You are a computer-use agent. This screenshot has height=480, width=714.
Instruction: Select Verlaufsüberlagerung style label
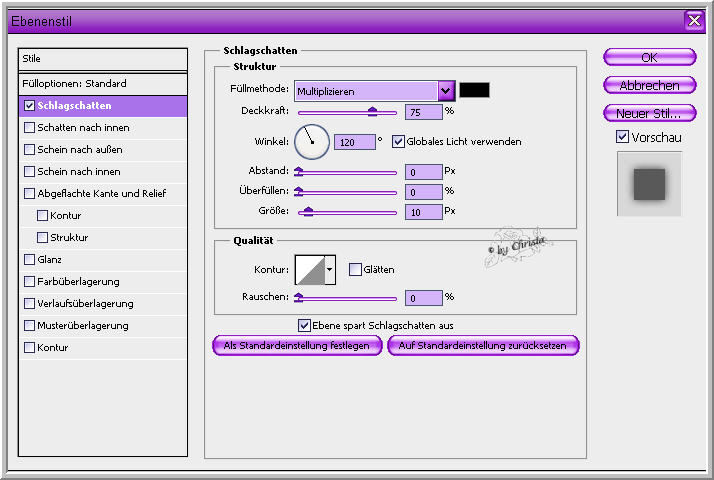click(85, 303)
